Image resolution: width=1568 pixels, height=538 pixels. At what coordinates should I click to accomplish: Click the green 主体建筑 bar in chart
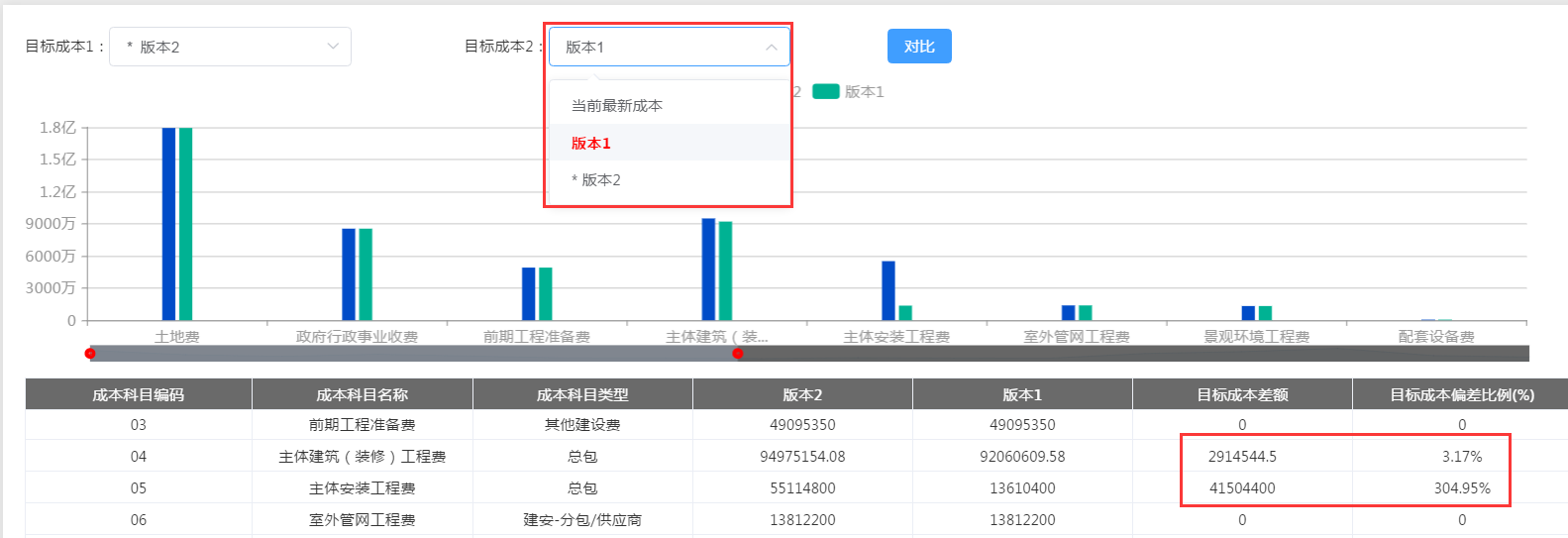pyautogui.click(x=725, y=270)
